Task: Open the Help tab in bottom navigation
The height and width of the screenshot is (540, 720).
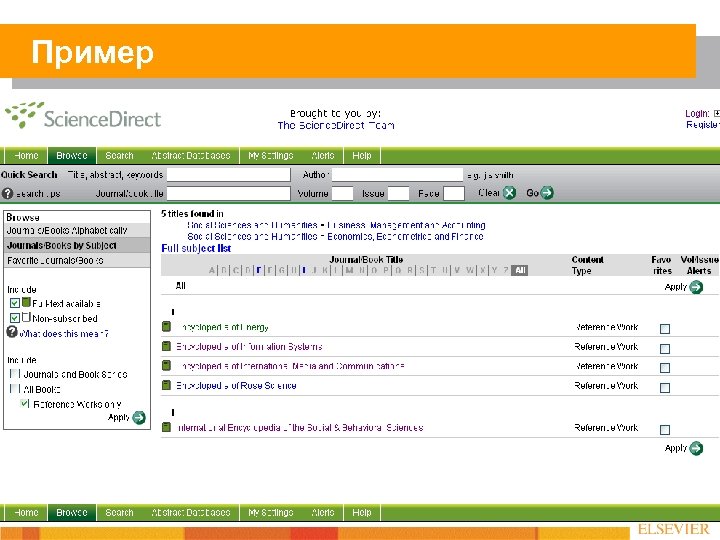Action: (x=362, y=512)
